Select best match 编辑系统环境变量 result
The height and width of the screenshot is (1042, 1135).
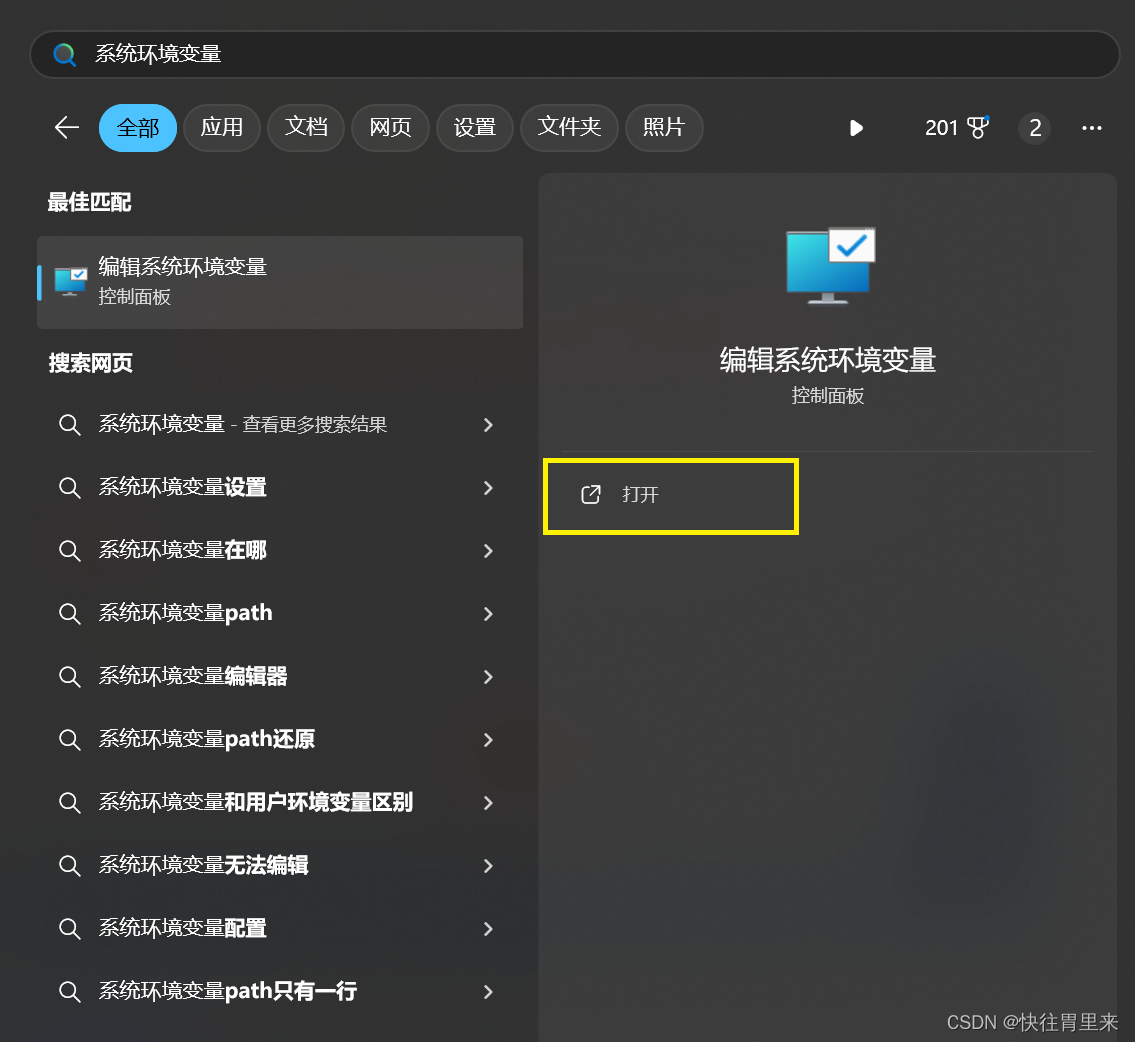point(280,282)
